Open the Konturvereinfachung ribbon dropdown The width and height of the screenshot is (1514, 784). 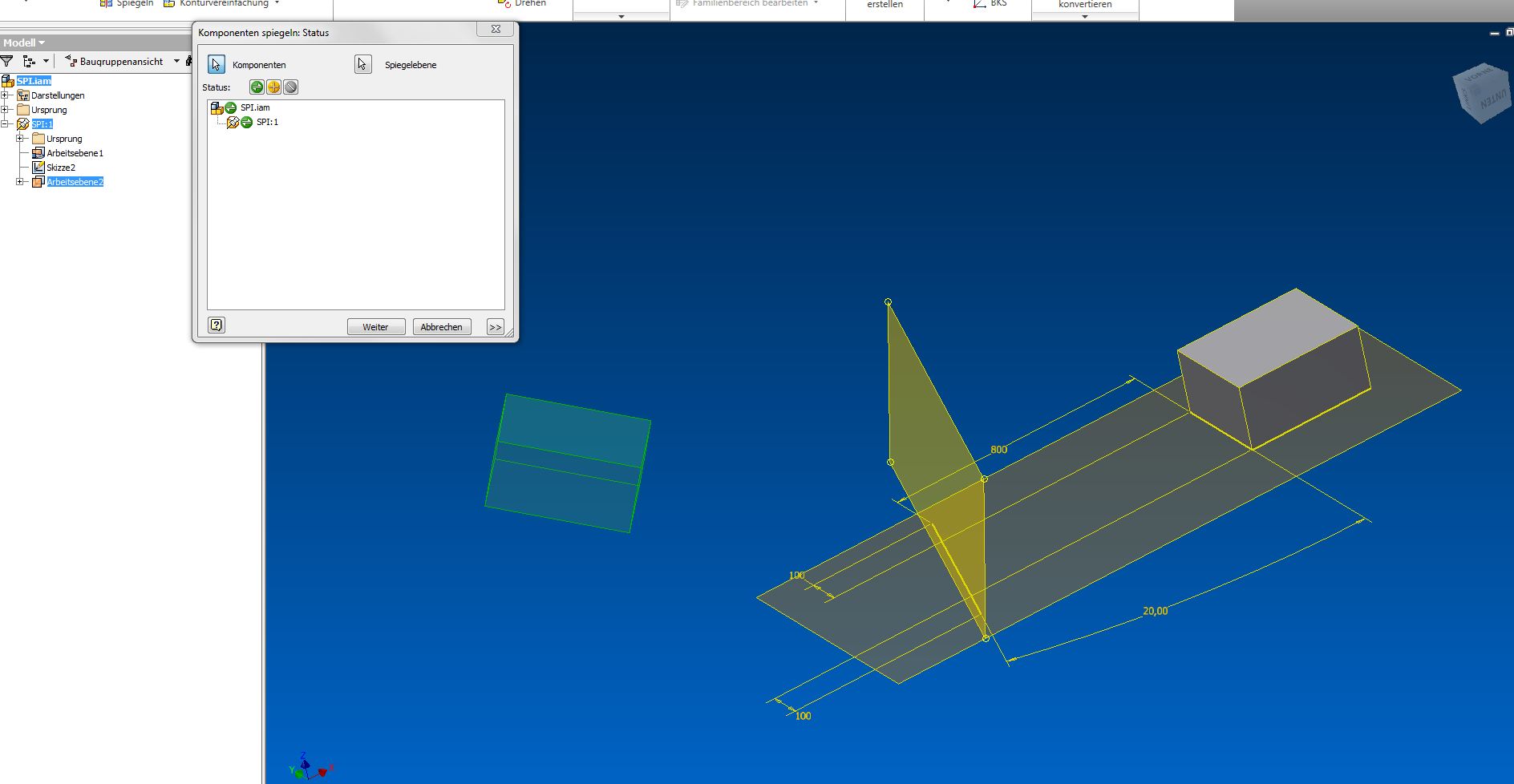tap(276, 4)
